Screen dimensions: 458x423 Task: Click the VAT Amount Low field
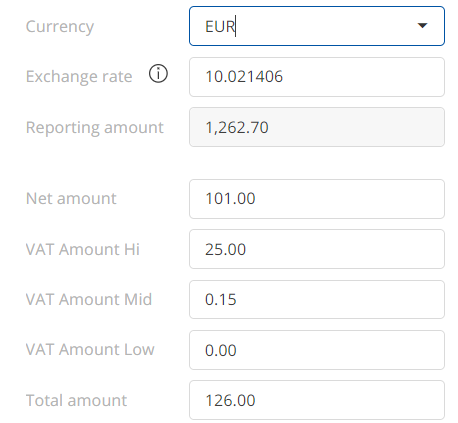pos(317,350)
